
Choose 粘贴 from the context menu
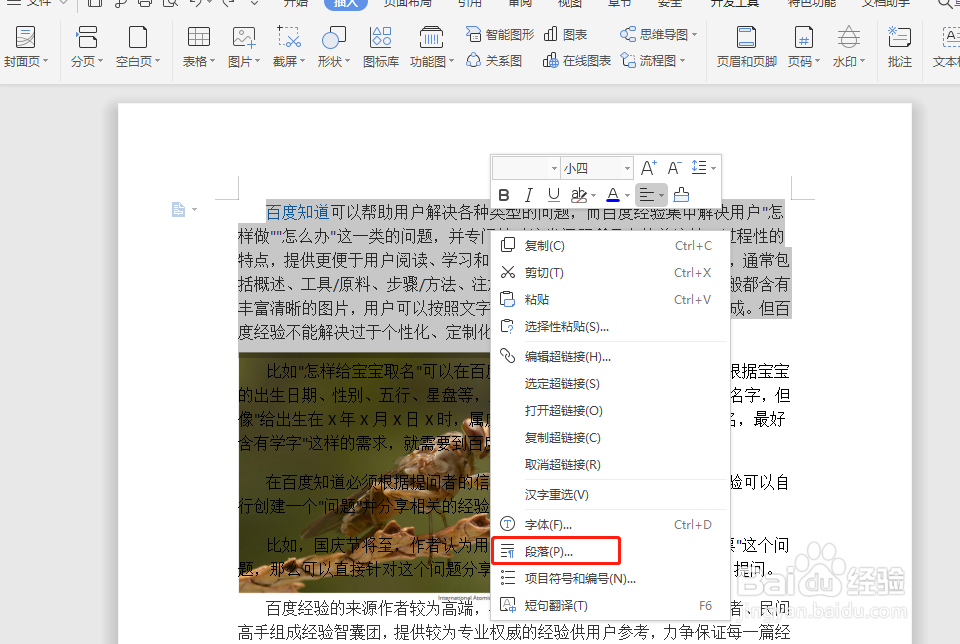pyautogui.click(x=610, y=299)
